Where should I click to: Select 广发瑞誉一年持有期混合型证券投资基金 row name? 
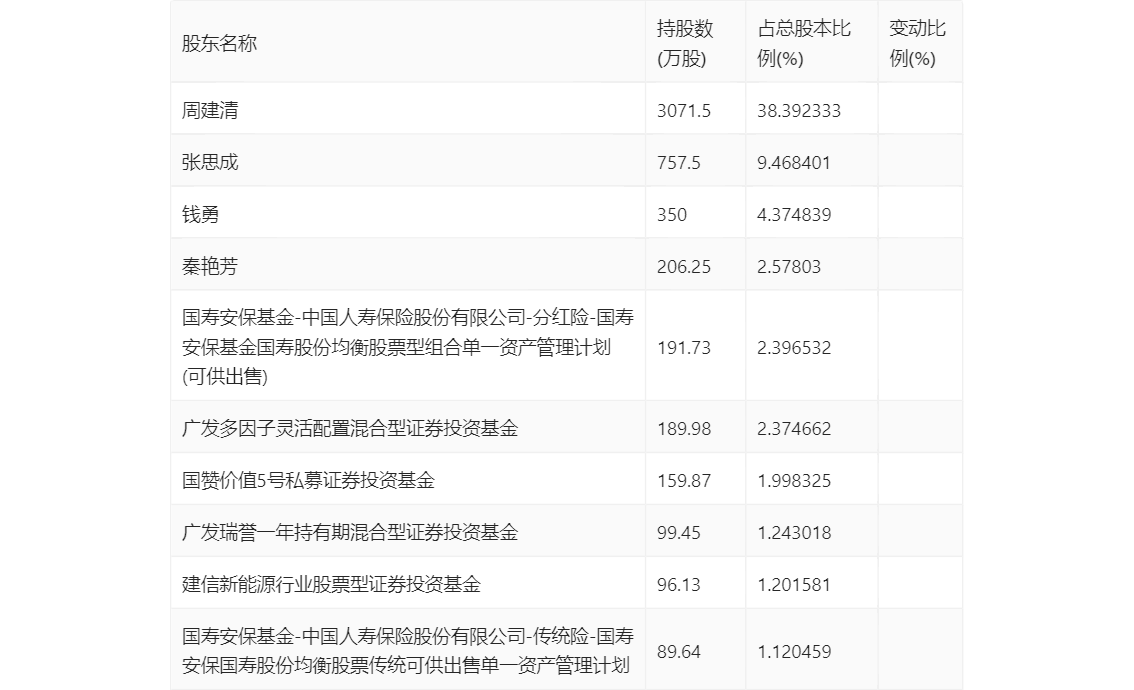click(350, 532)
